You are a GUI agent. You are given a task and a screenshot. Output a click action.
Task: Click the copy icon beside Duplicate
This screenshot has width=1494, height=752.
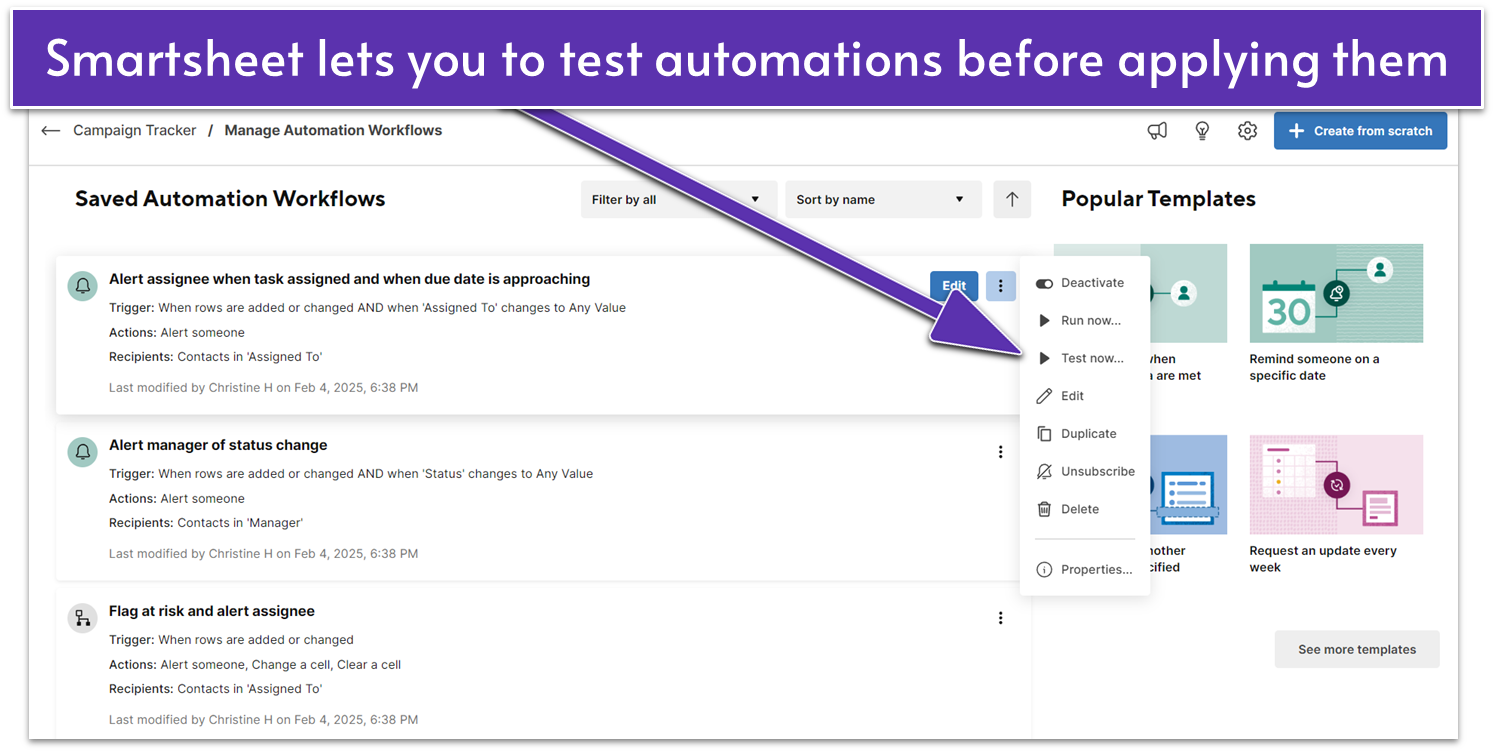pyautogui.click(x=1044, y=434)
